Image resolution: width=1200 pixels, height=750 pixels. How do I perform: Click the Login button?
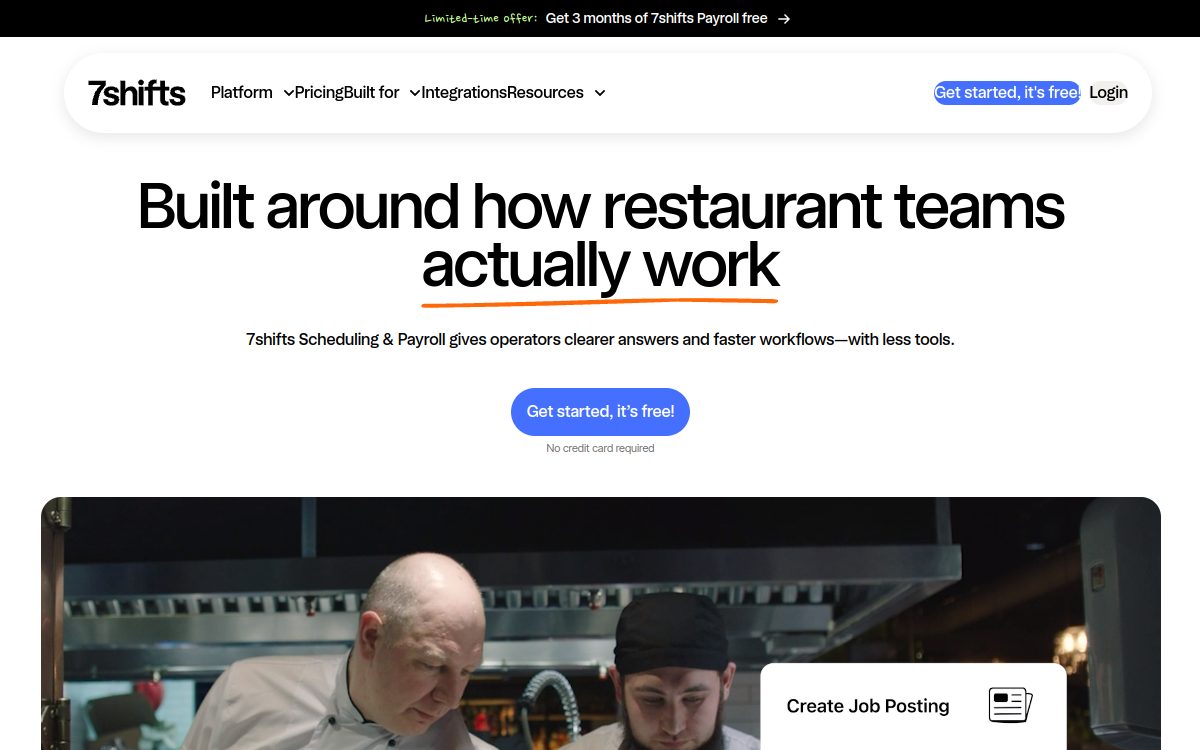[x=1108, y=93]
